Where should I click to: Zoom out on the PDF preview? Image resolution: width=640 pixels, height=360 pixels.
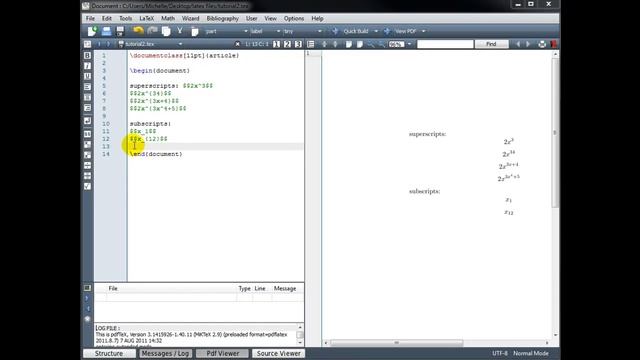tap(381, 44)
